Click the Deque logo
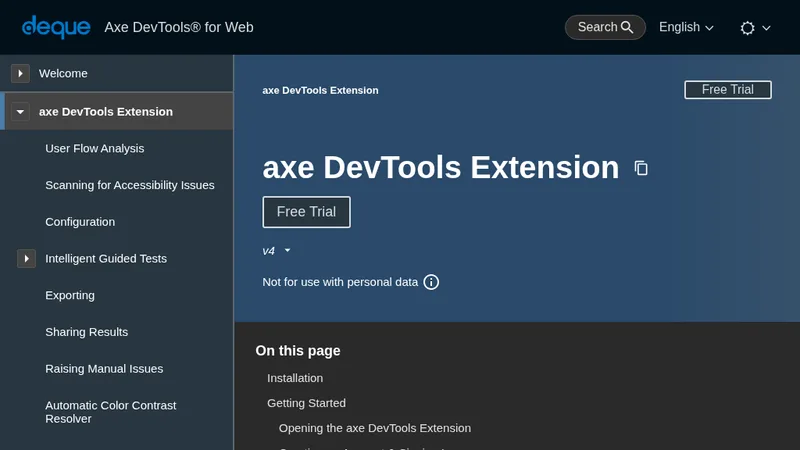800x450 pixels. 56,27
